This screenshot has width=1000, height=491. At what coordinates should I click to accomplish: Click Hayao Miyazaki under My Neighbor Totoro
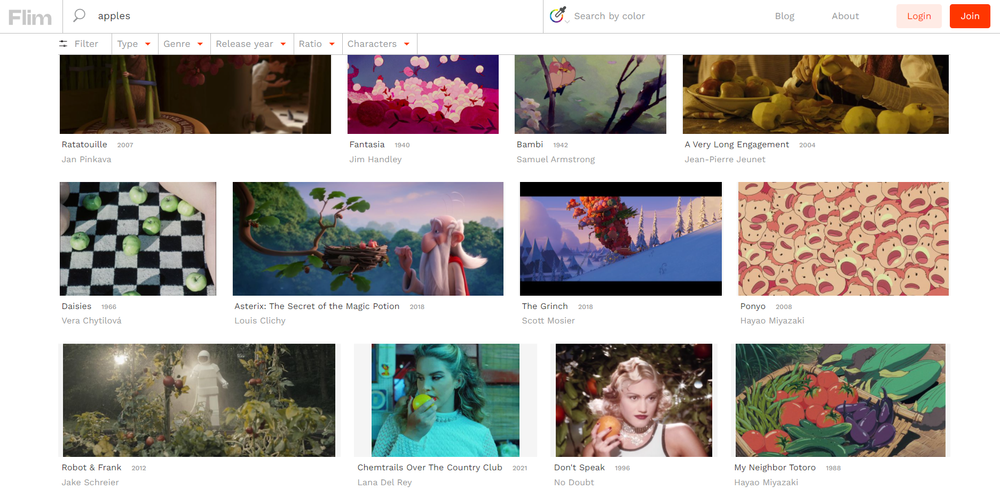[766, 483]
